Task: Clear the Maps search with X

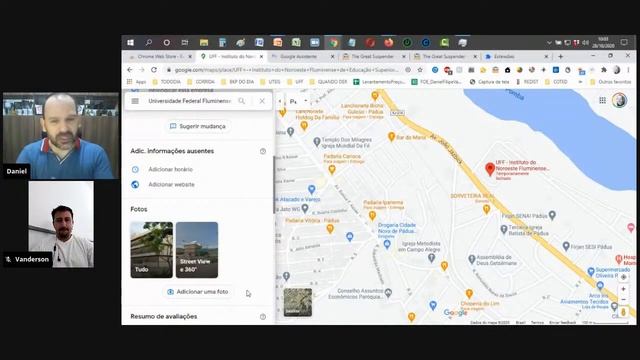Action: click(262, 101)
